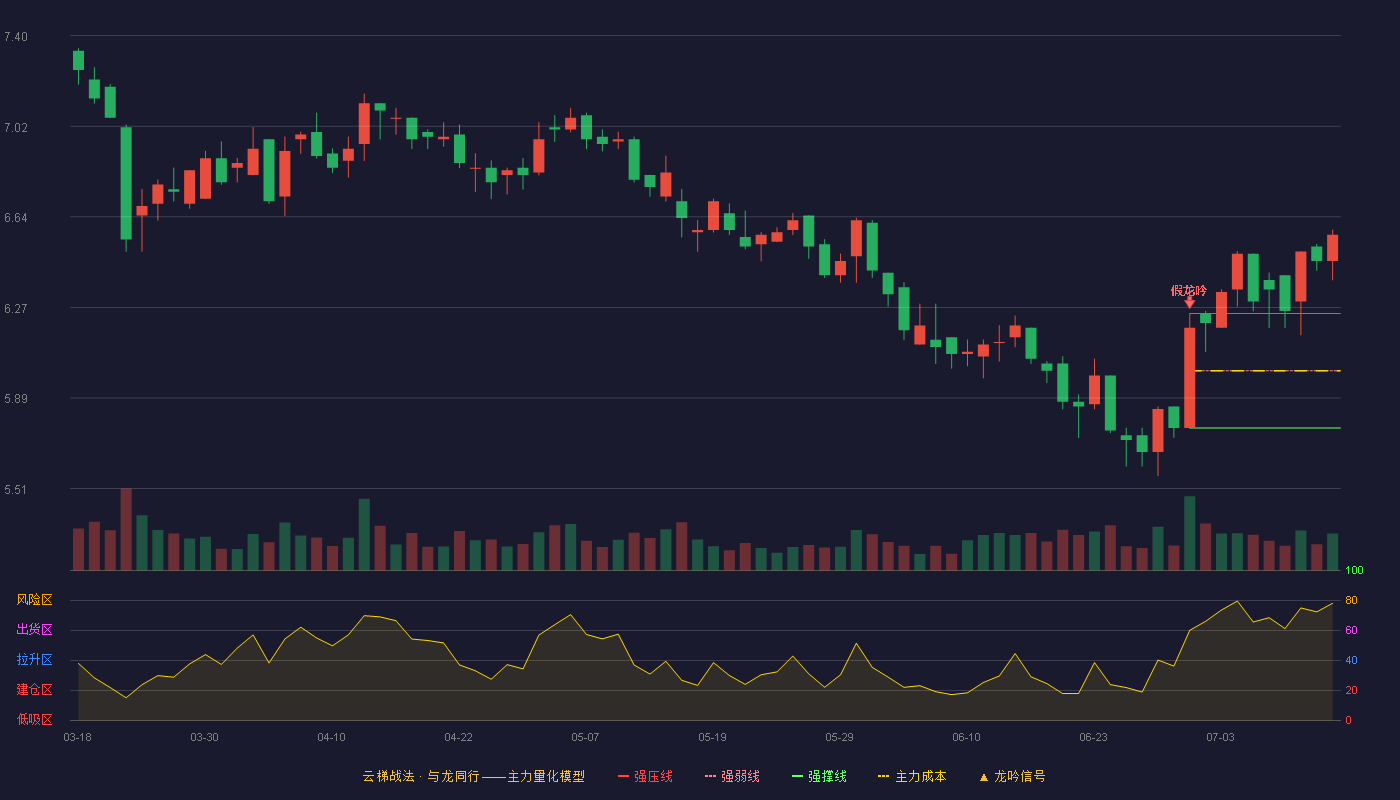Image resolution: width=1400 pixels, height=800 pixels.
Task: Click the green horizontal support line
Action: 1267,428
